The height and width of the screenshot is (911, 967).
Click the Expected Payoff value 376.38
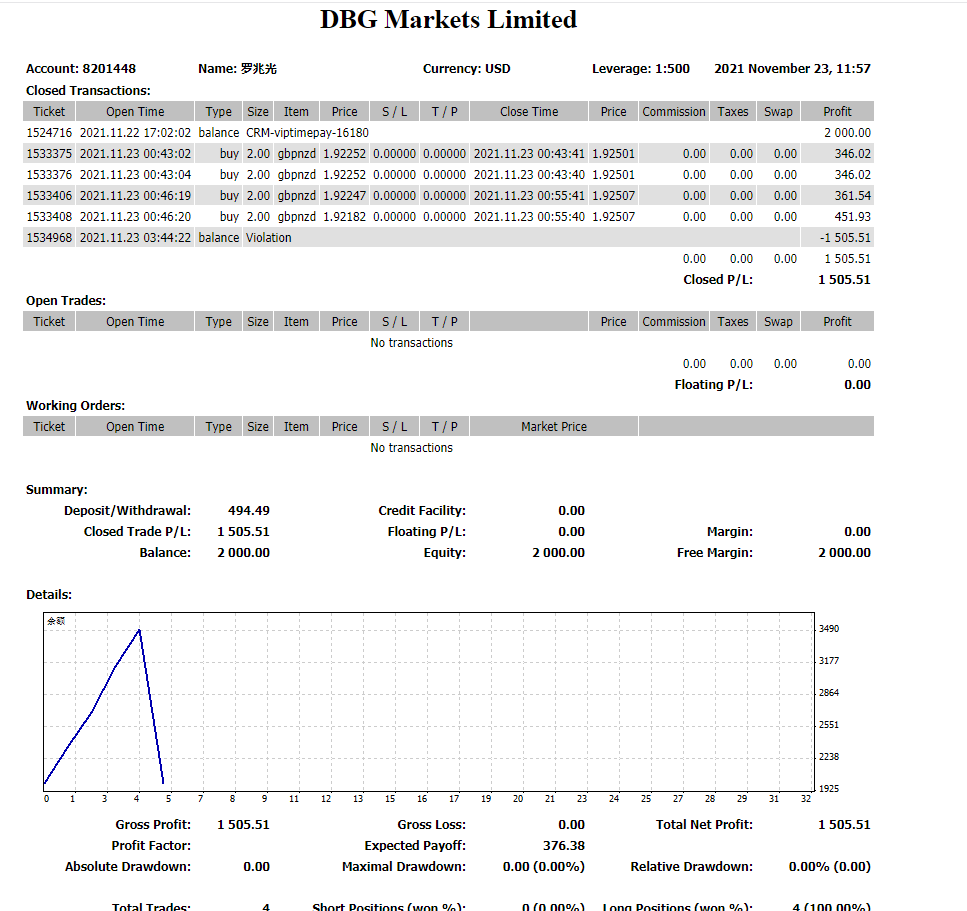[x=563, y=846]
